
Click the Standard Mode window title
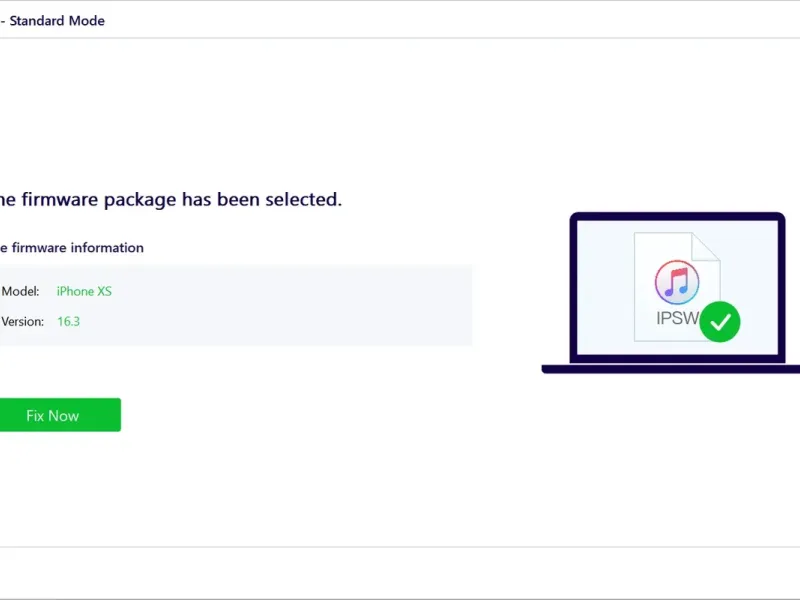tap(56, 20)
